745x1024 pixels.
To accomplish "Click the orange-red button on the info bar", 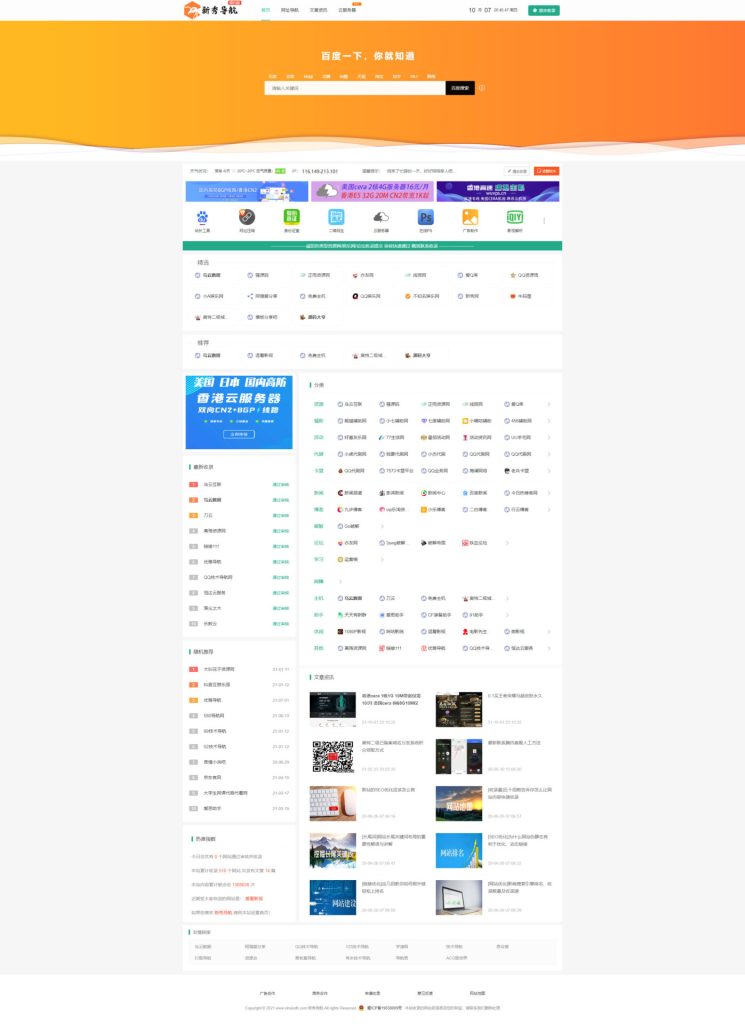I will coord(547,171).
